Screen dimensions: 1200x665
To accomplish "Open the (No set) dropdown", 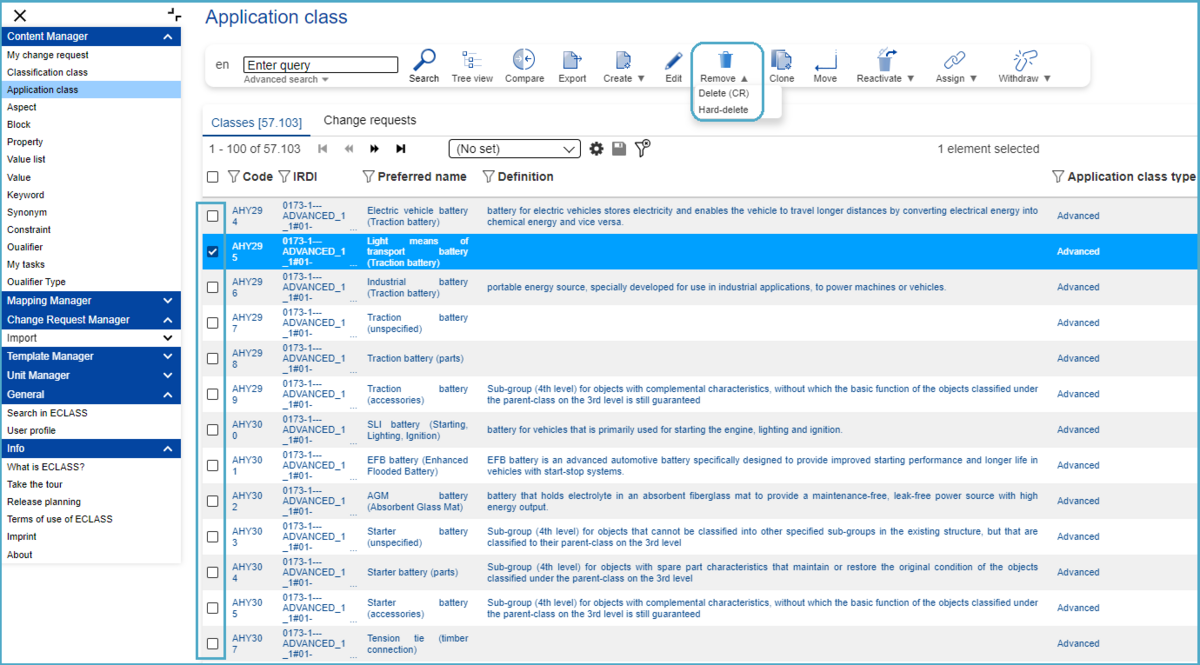I will (x=514, y=149).
